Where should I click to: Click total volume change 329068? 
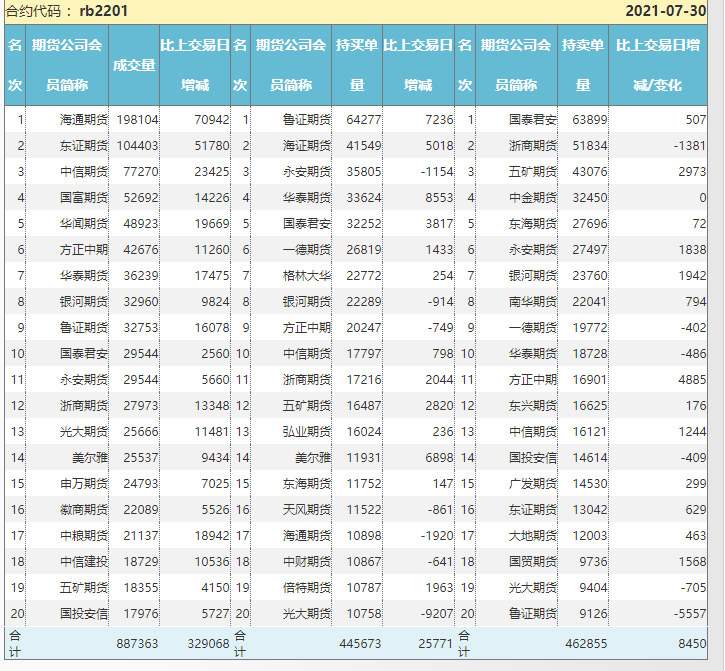209,644
